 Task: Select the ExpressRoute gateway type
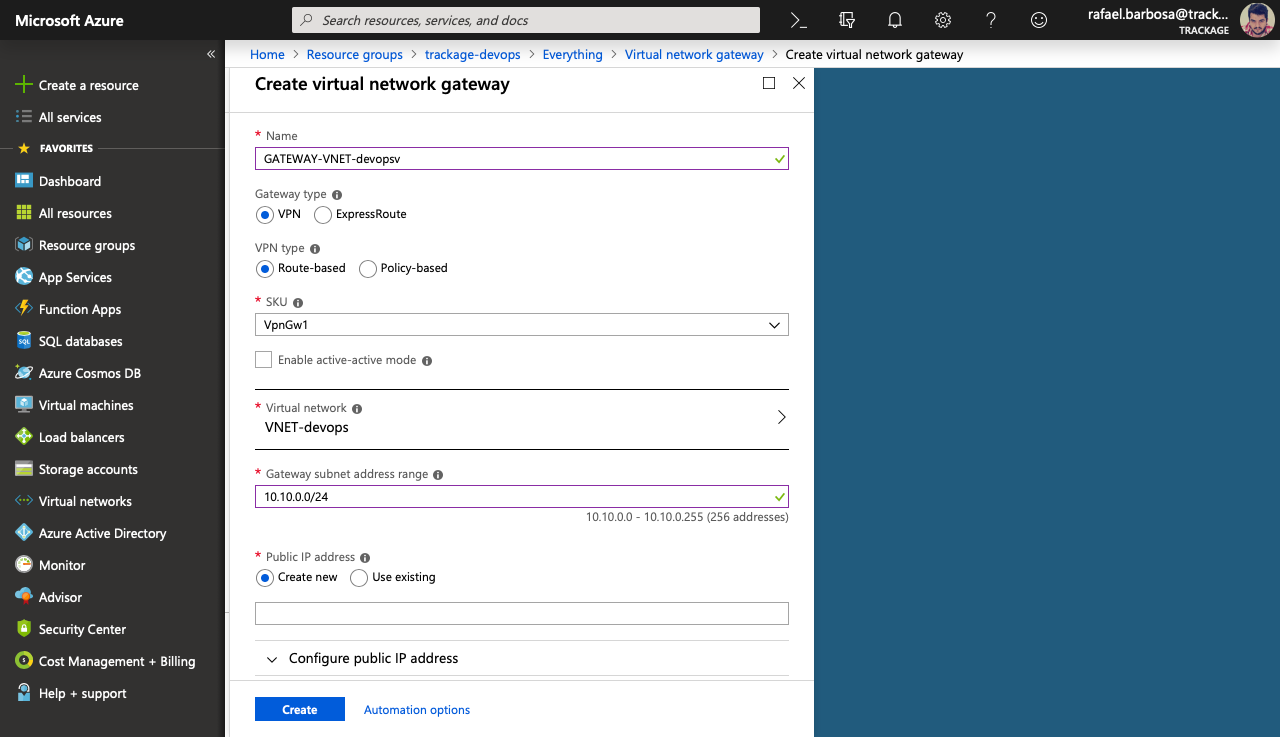[x=323, y=215]
